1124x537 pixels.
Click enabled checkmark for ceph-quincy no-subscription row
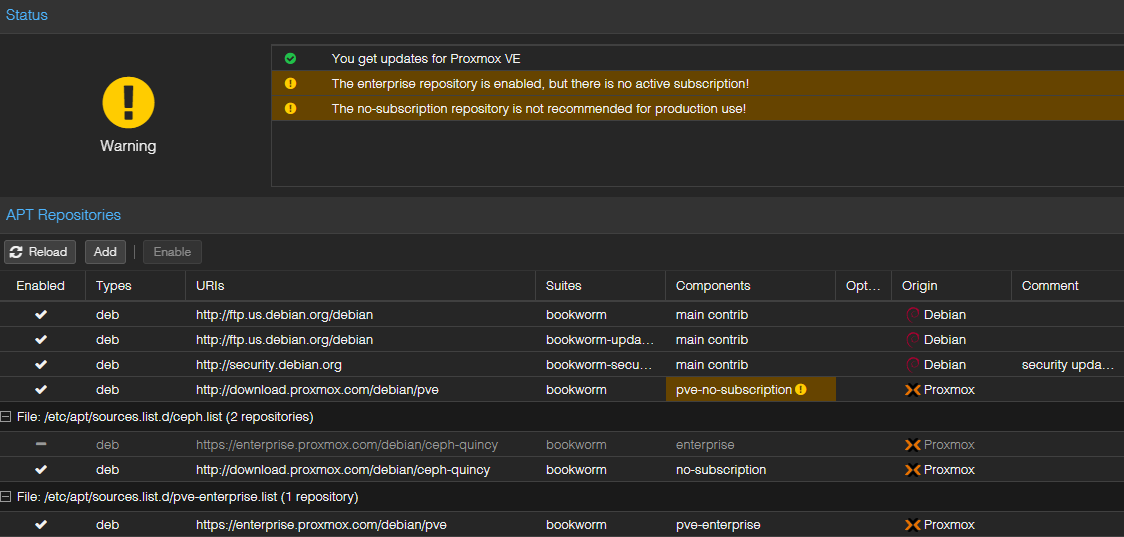(41, 470)
